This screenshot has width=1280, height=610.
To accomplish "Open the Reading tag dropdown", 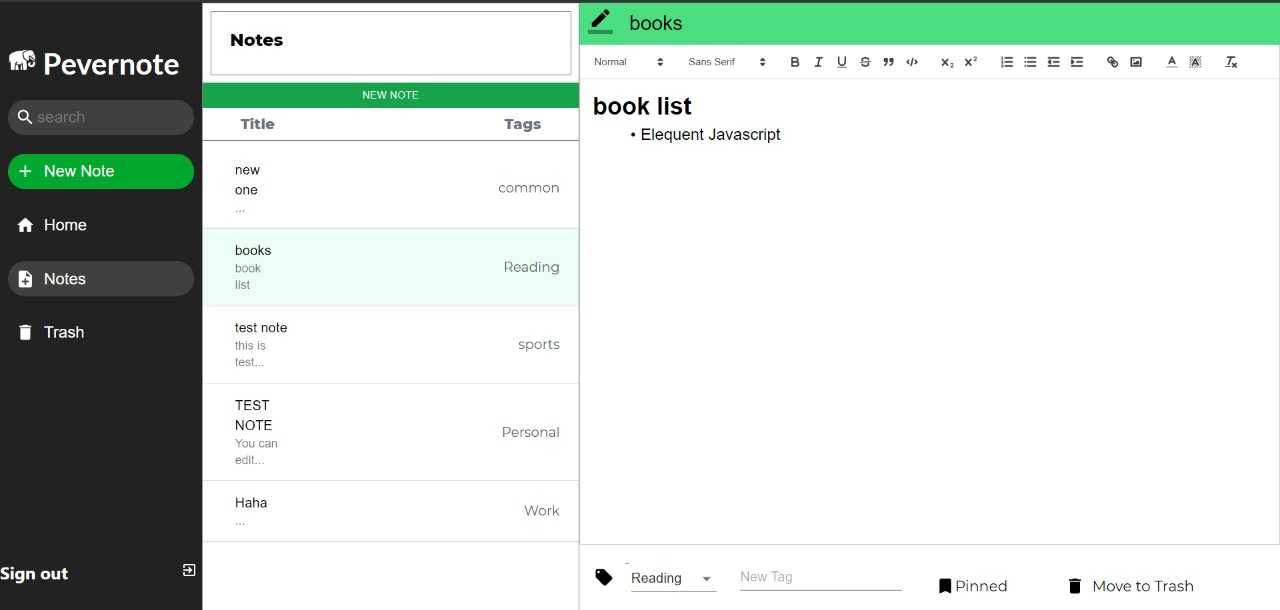I will [x=673, y=578].
